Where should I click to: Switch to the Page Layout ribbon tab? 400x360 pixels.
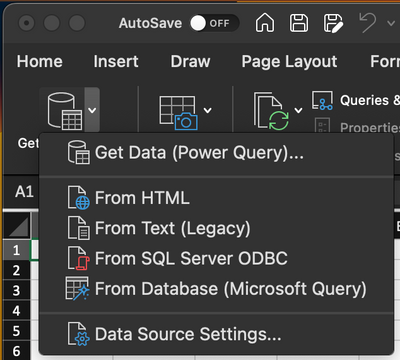[289, 62]
